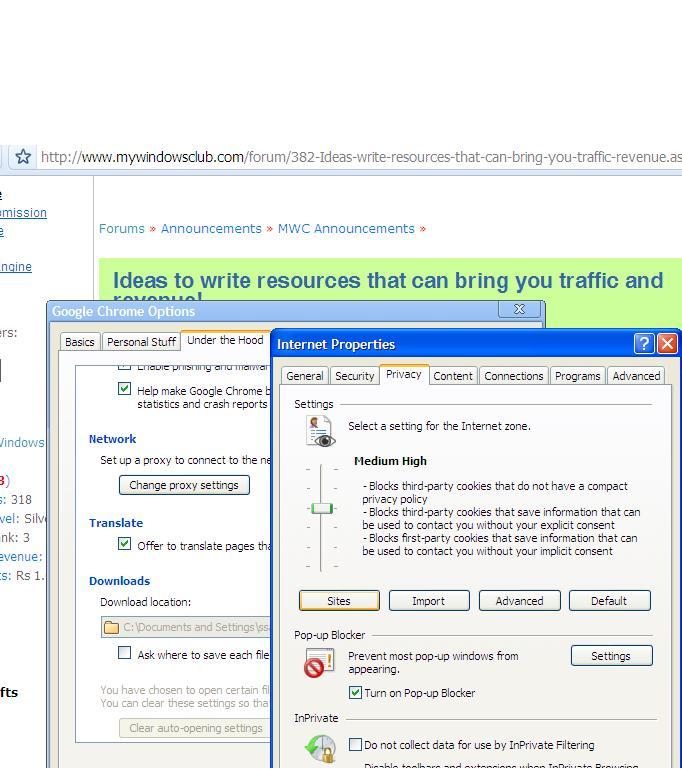Click Change proxy settings button

click(184, 485)
